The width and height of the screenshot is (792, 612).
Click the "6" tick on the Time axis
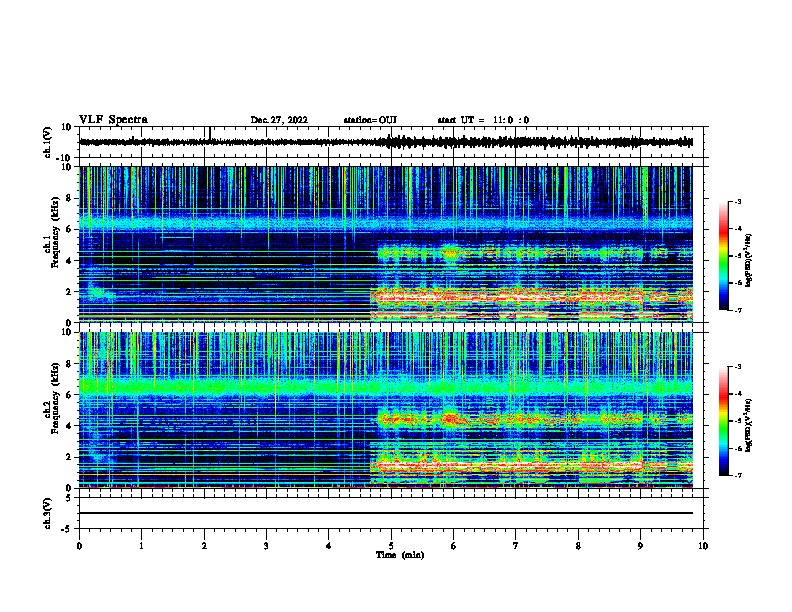453,546
